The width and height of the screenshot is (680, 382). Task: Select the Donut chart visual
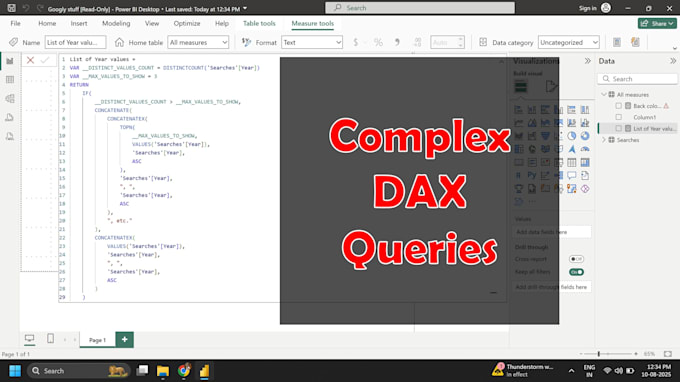(x=585, y=136)
